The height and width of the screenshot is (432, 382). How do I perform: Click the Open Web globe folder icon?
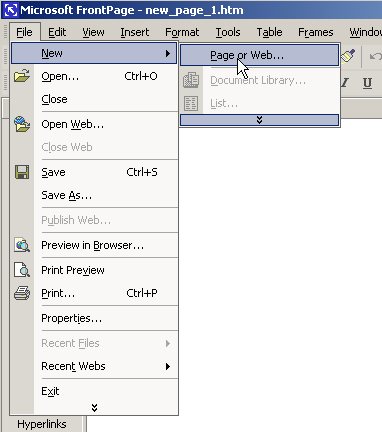click(x=22, y=124)
